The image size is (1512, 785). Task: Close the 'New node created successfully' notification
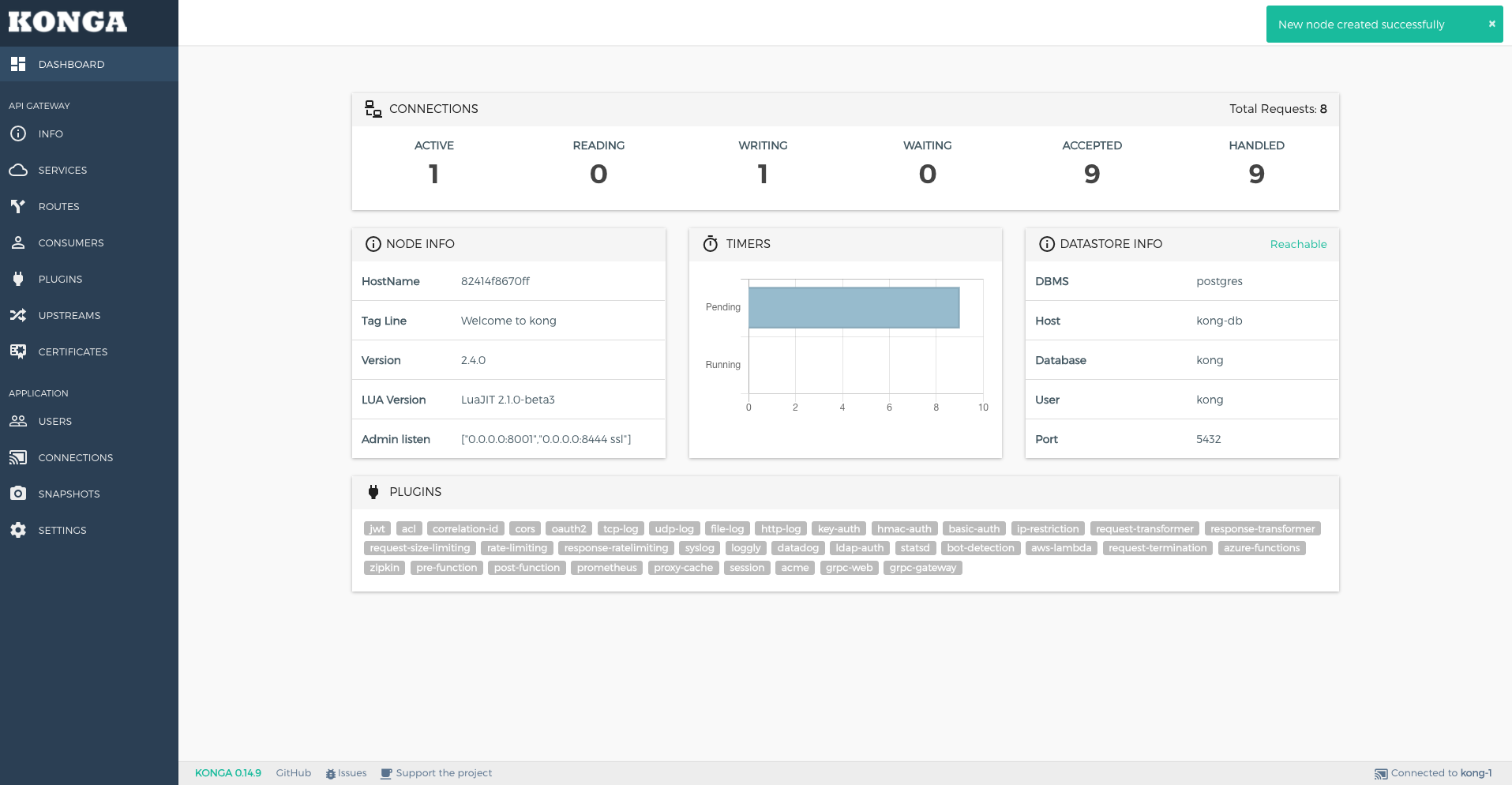click(1491, 24)
